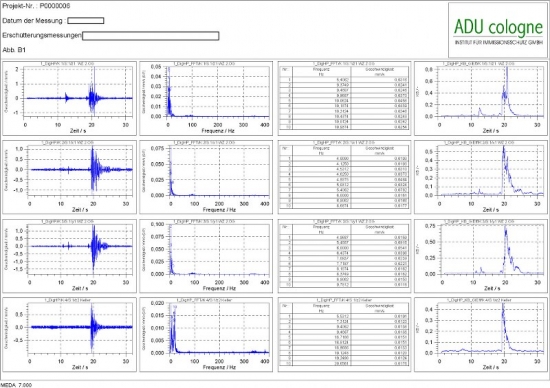Open the time signal chart scaled -1 to 2
The width and height of the screenshot is (550, 388).
pyautogui.click(x=69, y=99)
